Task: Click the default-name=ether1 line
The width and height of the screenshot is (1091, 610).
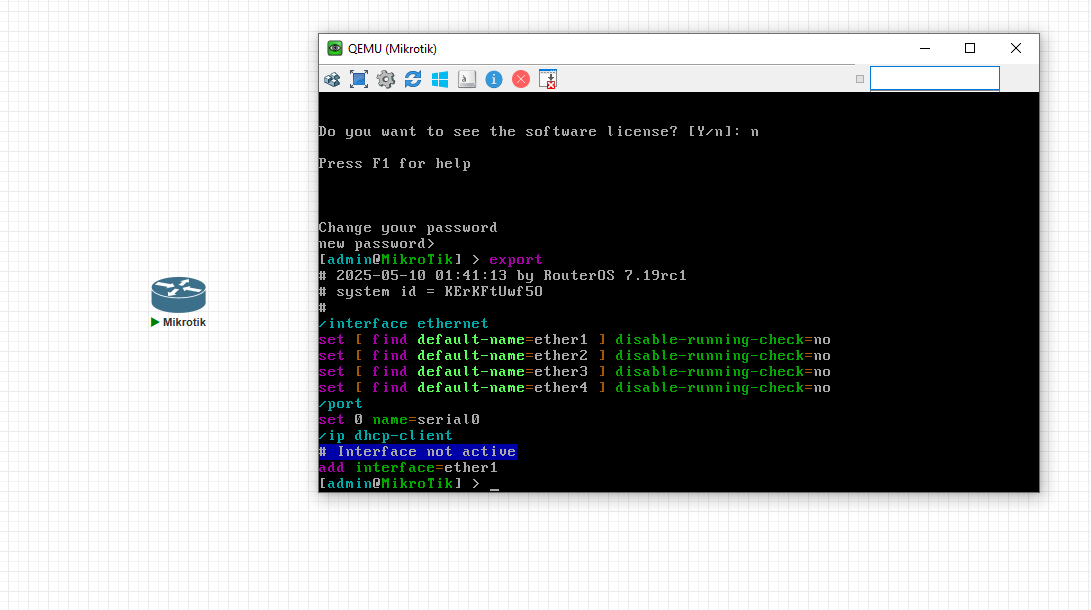Action: [x=575, y=339]
